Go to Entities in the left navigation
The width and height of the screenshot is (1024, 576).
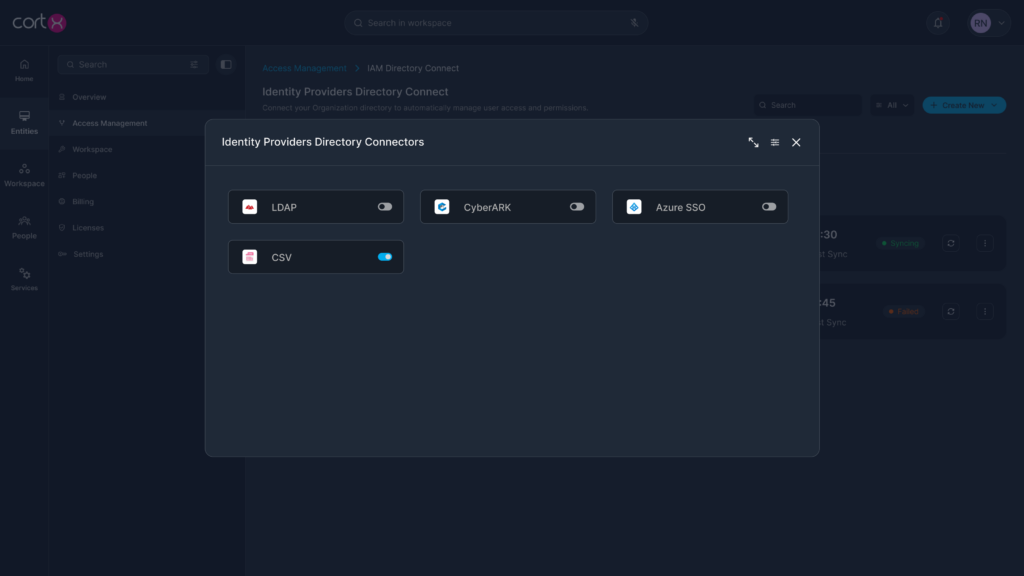pyautogui.click(x=24, y=122)
